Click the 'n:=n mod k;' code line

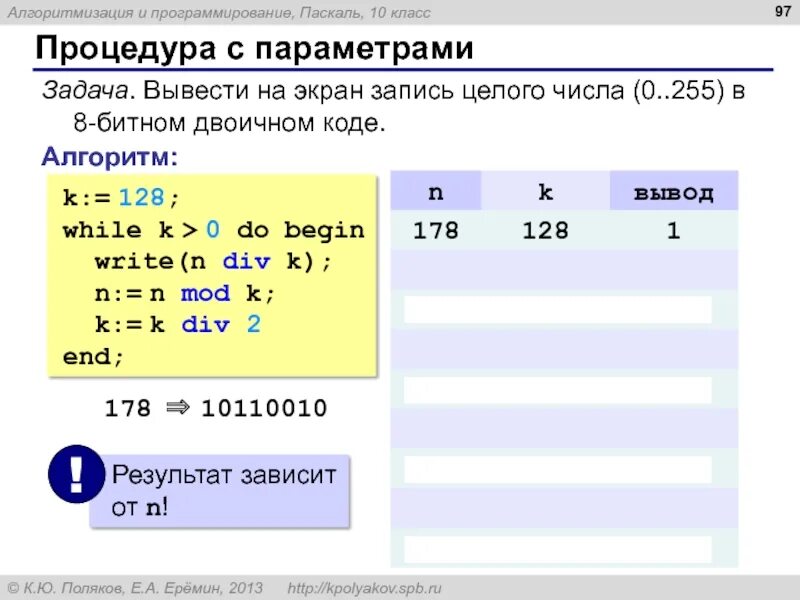[185, 294]
